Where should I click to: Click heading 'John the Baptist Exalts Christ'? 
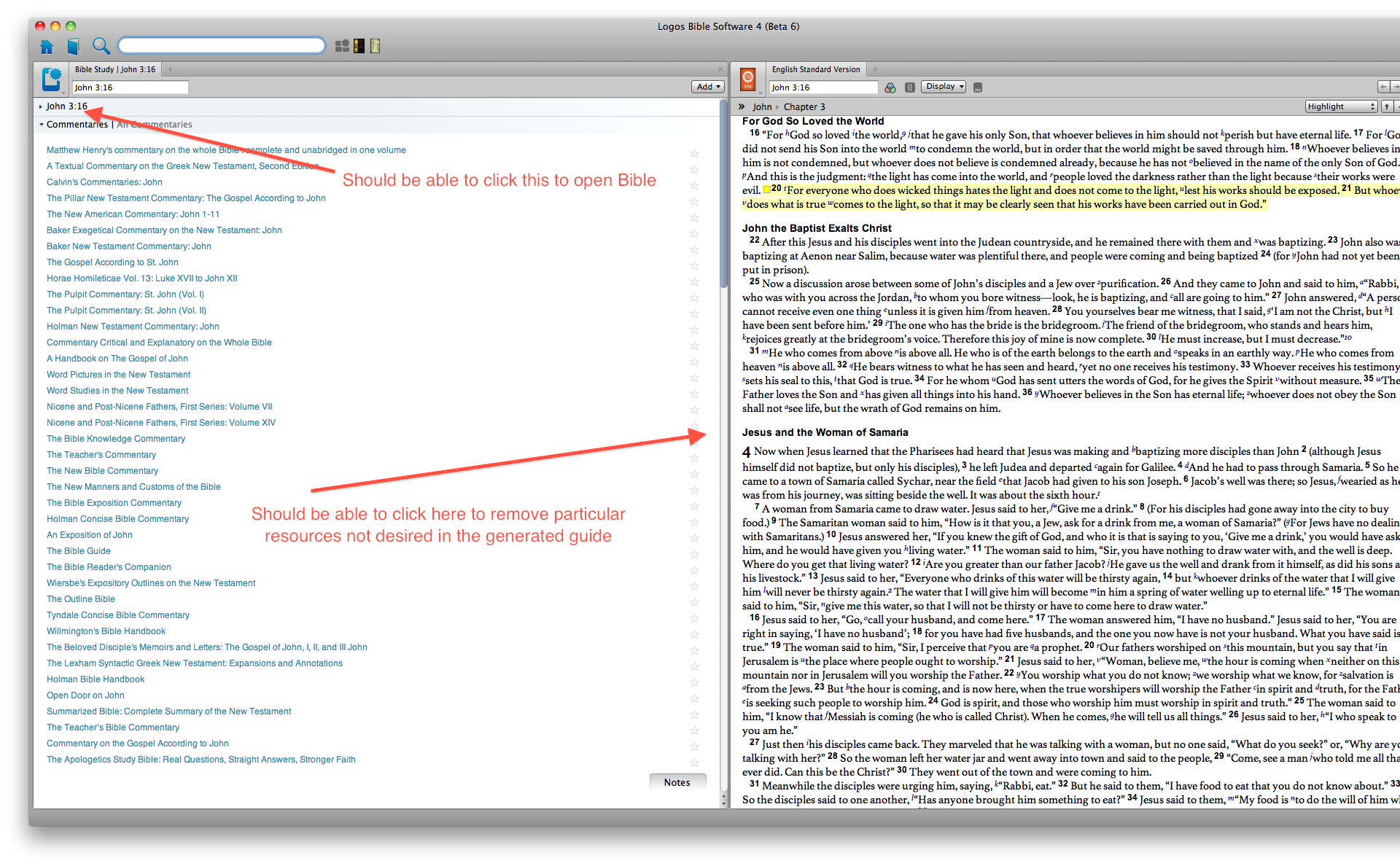coord(817,228)
